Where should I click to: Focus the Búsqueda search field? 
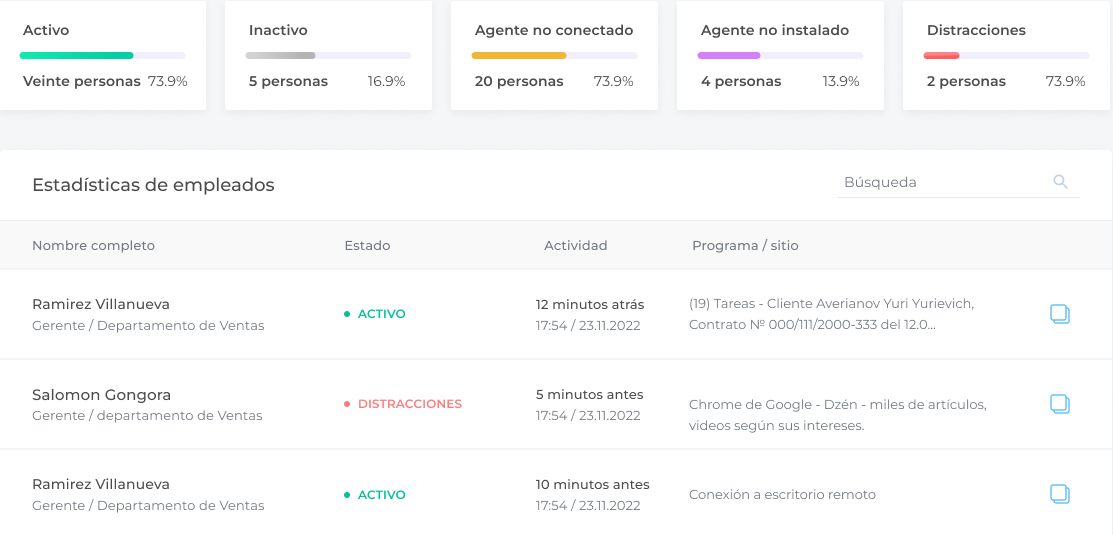[958, 182]
